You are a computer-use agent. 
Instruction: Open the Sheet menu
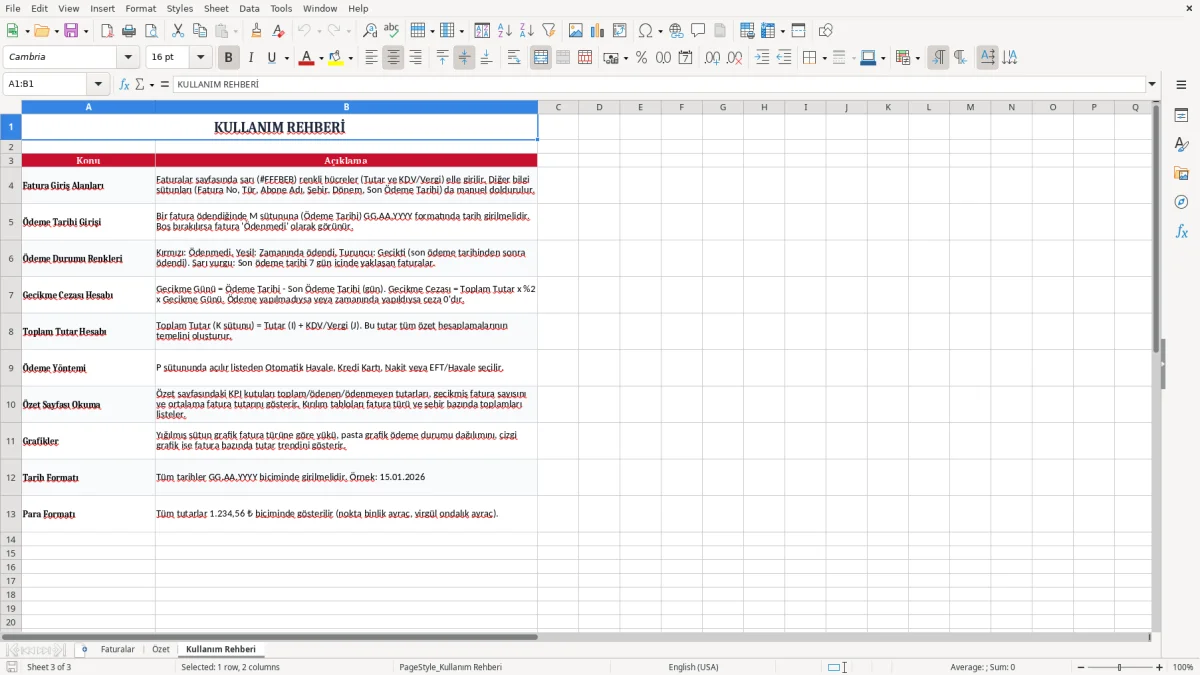(x=216, y=8)
